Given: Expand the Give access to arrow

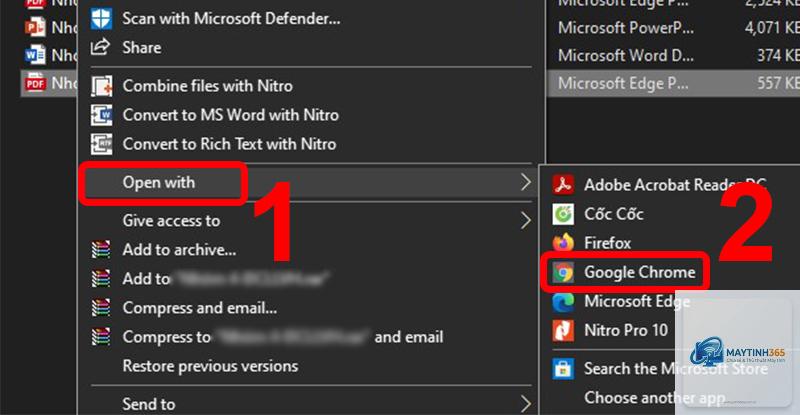Looking at the screenshot, I should [x=526, y=221].
